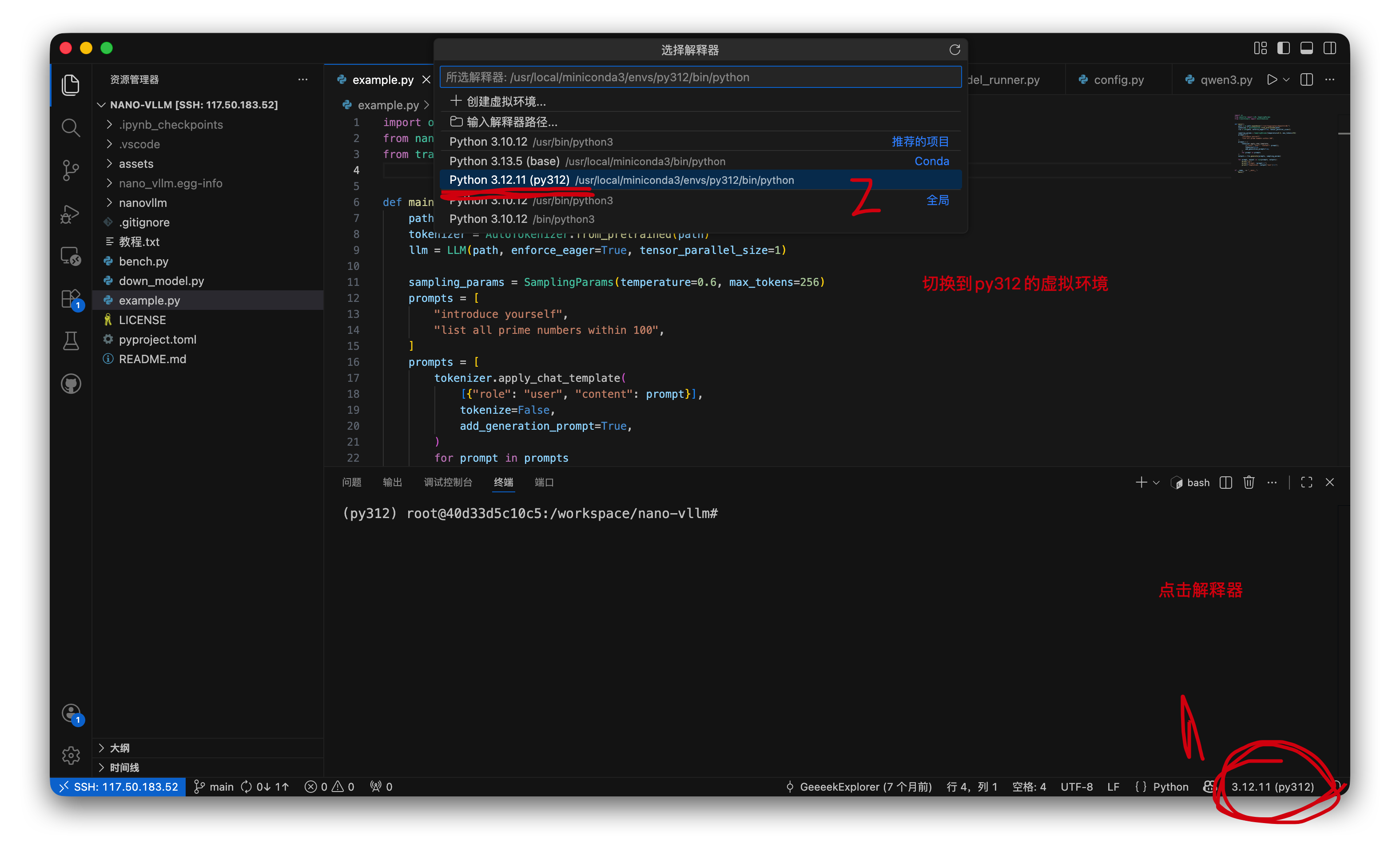Viewport: 1400px width, 863px height.
Task: Click the refresh interpreter list icon
Action: [954, 50]
